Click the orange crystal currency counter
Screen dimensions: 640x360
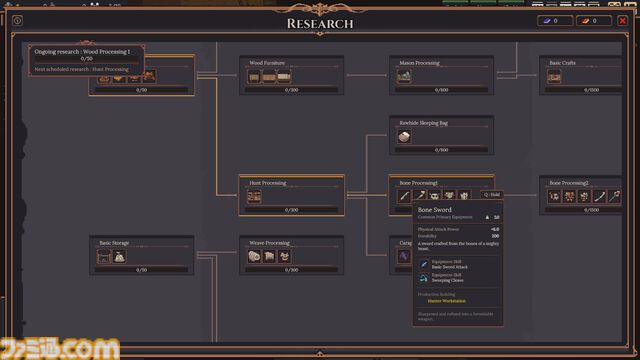tap(594, 21)
